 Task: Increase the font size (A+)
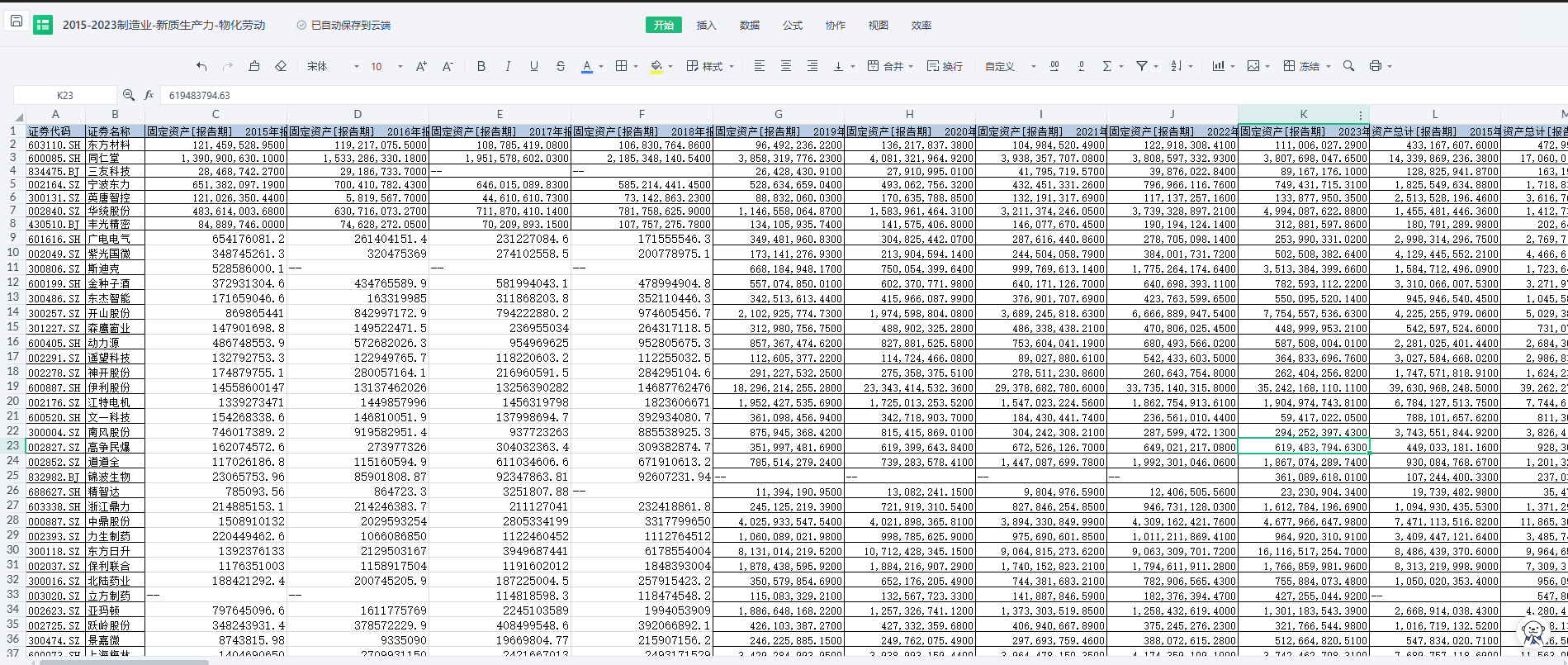coord(421,66)
